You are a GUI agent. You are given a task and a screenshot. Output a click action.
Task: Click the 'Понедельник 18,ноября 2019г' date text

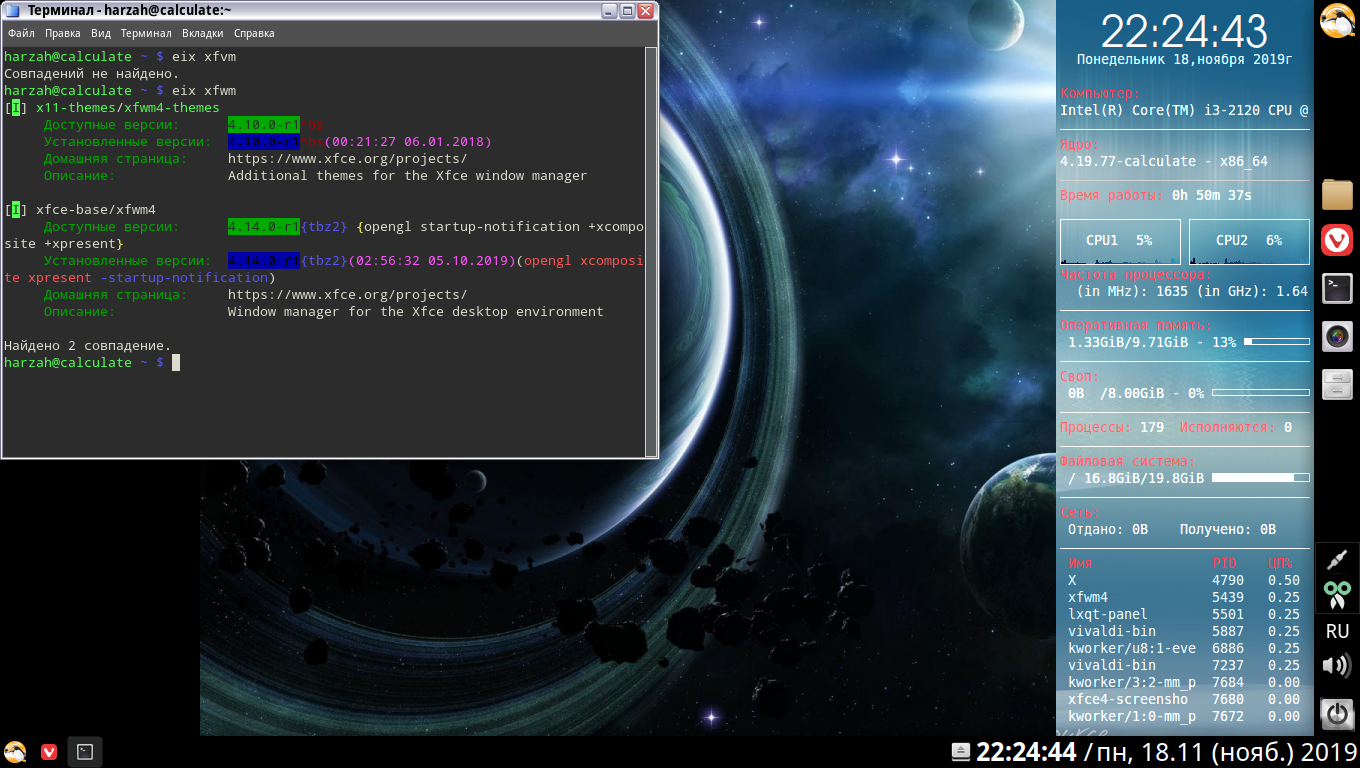click(1184, 59)
